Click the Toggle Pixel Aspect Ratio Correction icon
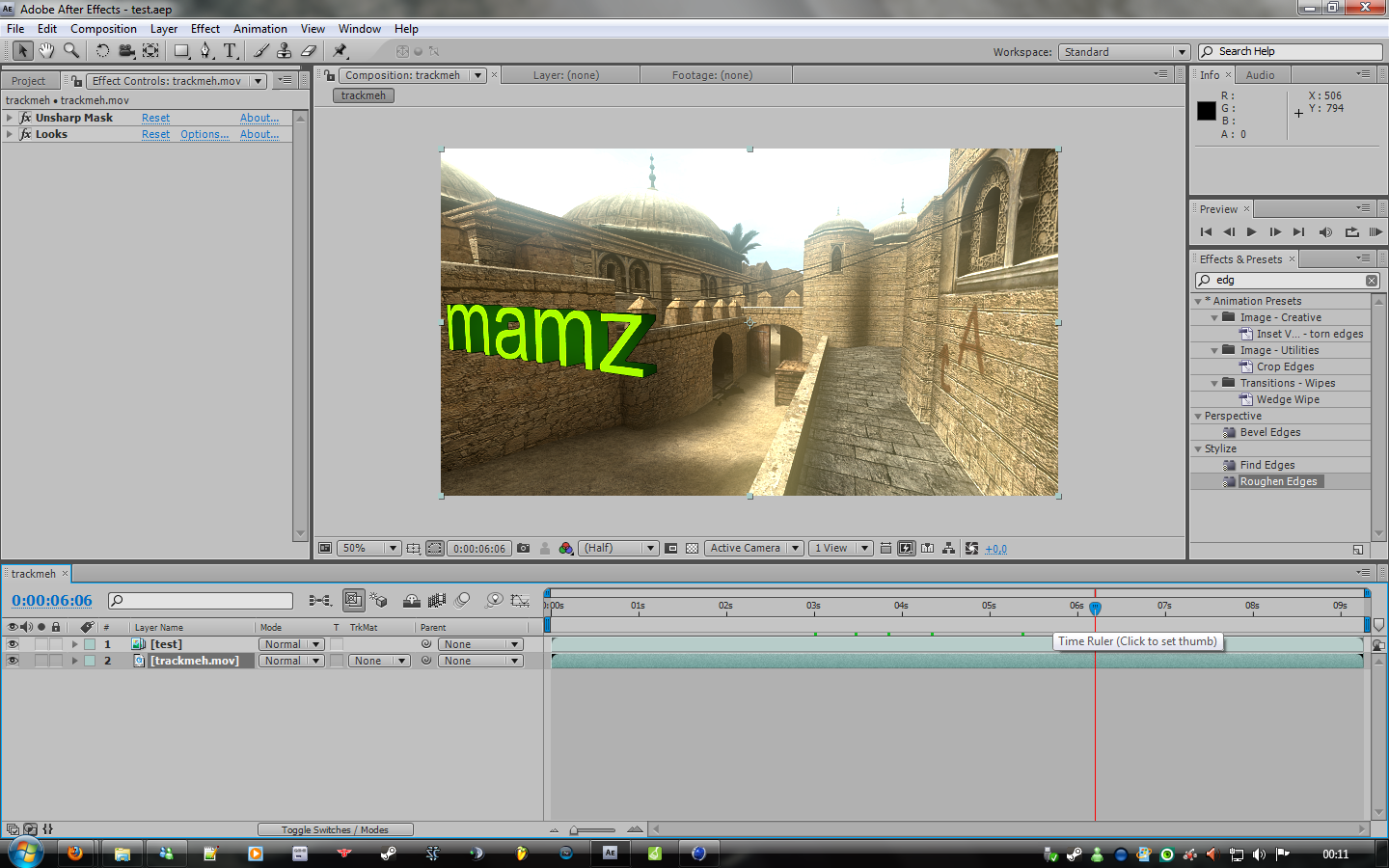The image size is (1389, 868). coord(885,548)
